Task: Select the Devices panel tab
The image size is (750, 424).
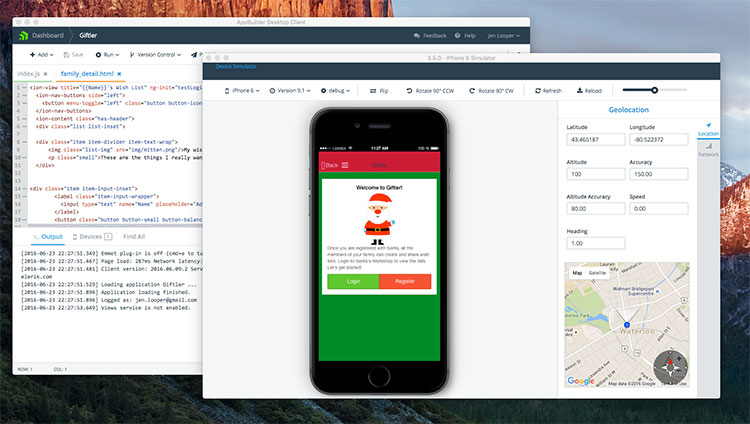Action: click(92, 236)
